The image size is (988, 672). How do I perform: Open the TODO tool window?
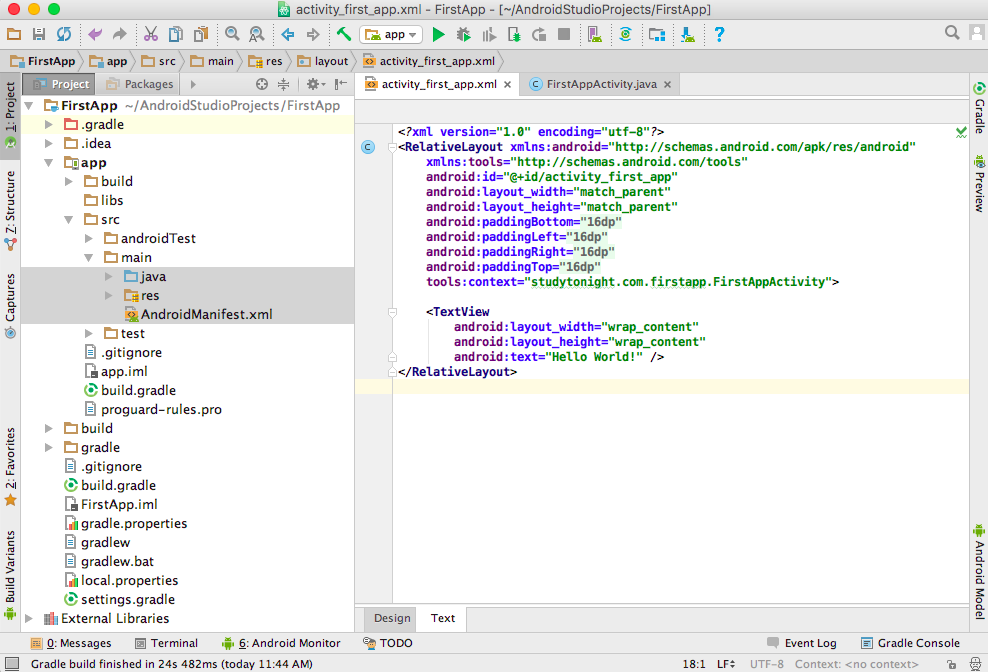pos(388,643)
